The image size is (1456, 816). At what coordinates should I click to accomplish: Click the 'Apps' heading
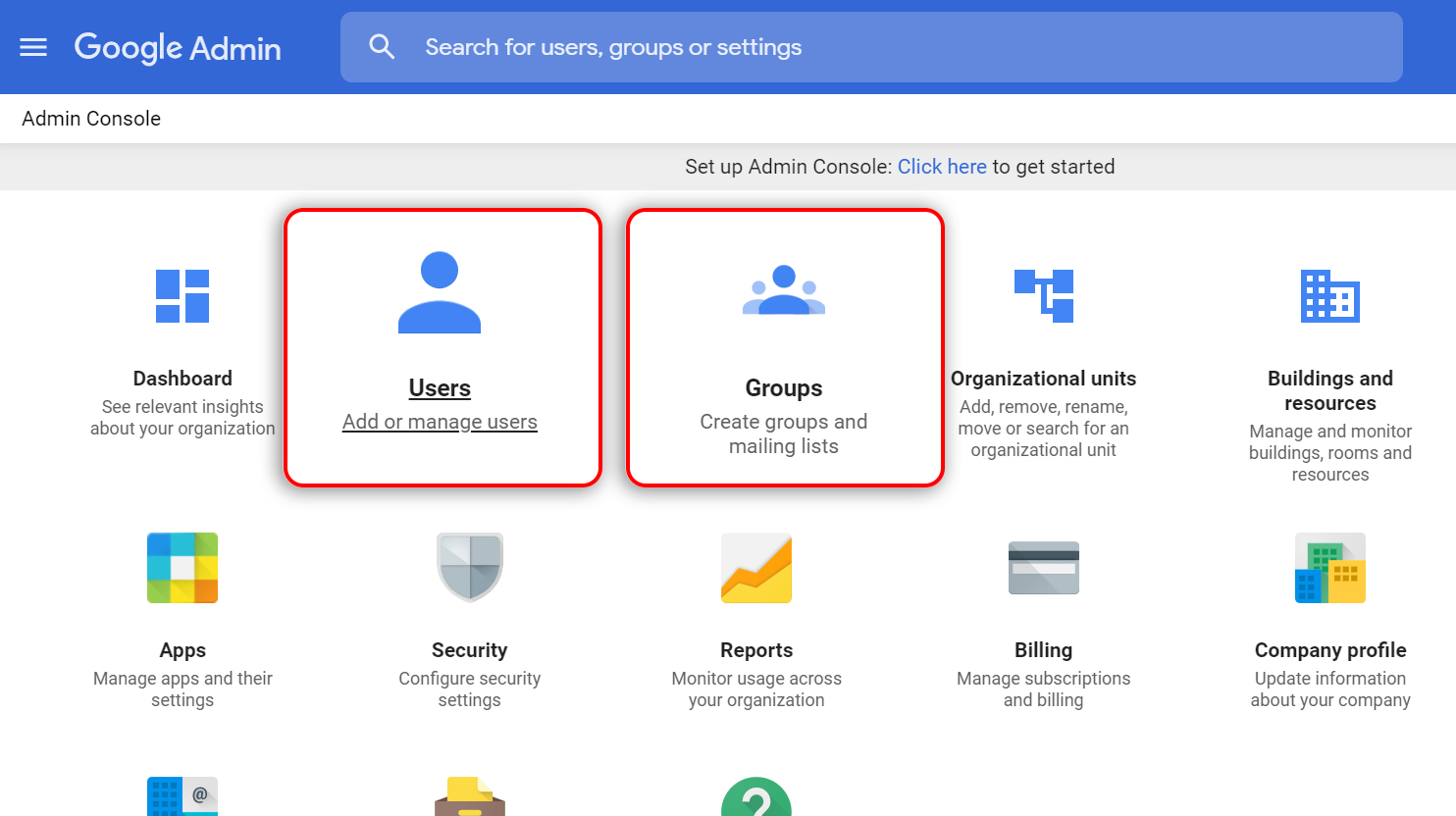182,650
